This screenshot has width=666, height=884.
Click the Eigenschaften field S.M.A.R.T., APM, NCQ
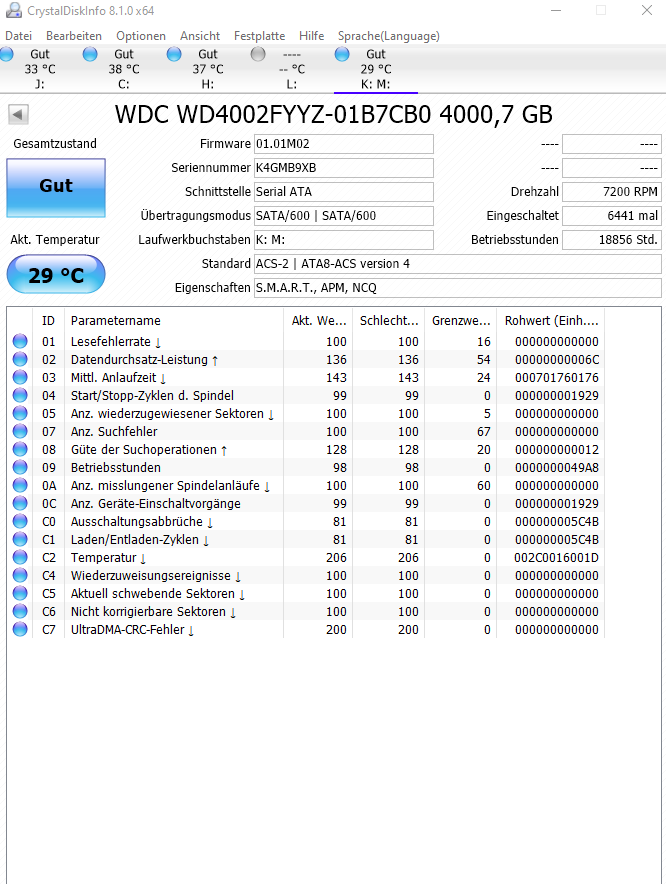(458, 288)
